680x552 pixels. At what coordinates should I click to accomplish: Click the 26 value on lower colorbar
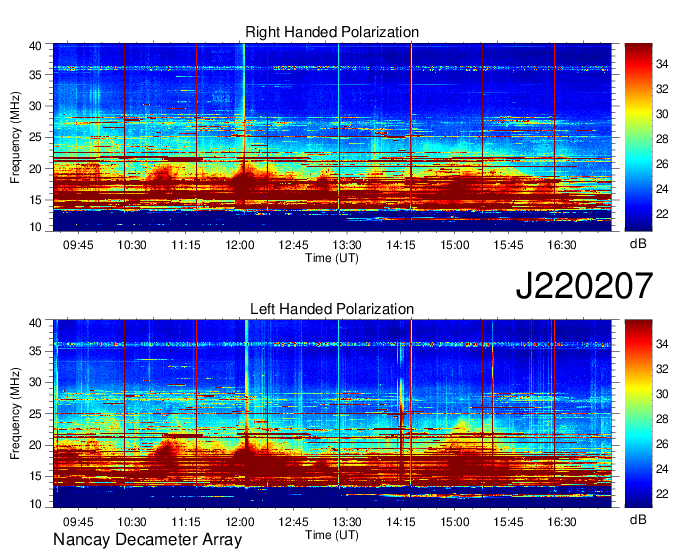[x=662, y=444]
